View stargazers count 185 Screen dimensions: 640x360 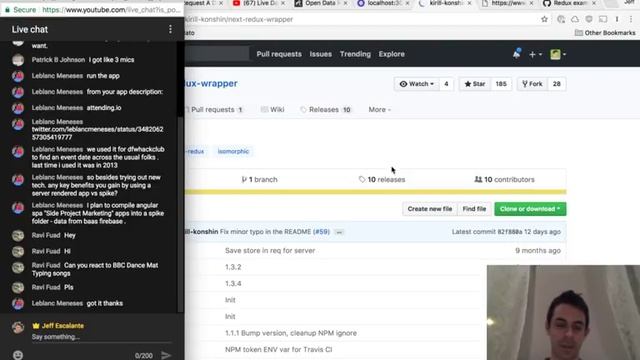pos(501,84)
